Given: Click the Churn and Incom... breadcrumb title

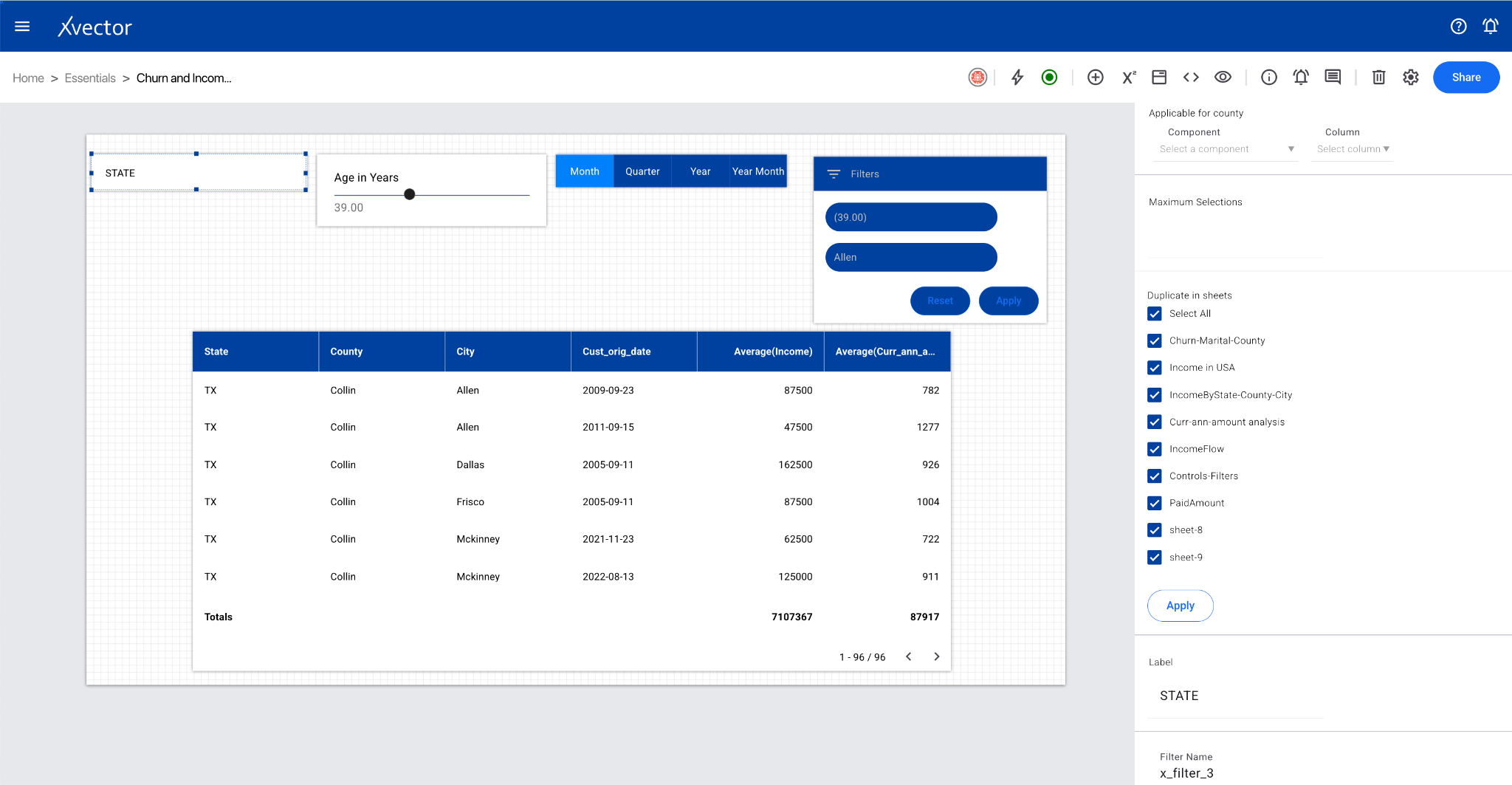Looking at the screenshot, I should (184, 78).
